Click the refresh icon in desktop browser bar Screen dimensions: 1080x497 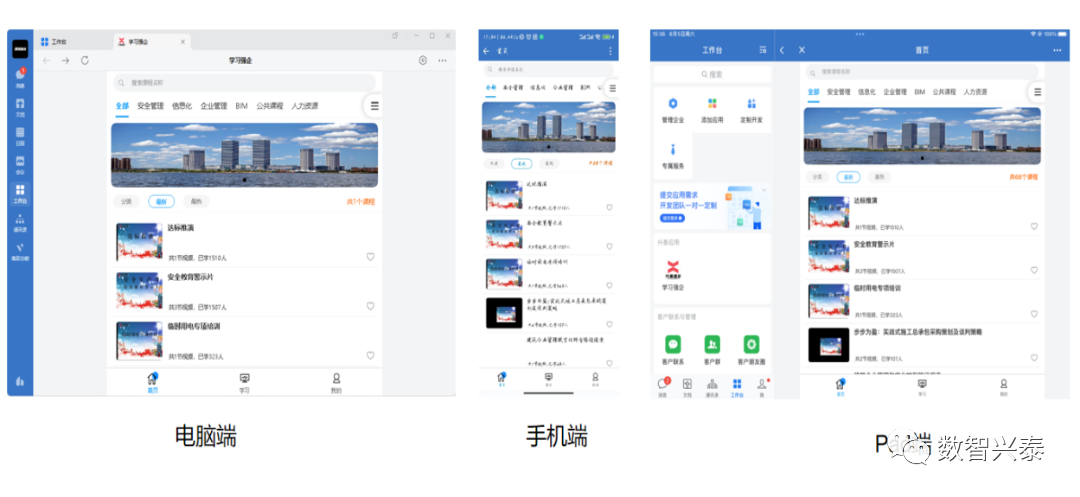click(85, 61)
